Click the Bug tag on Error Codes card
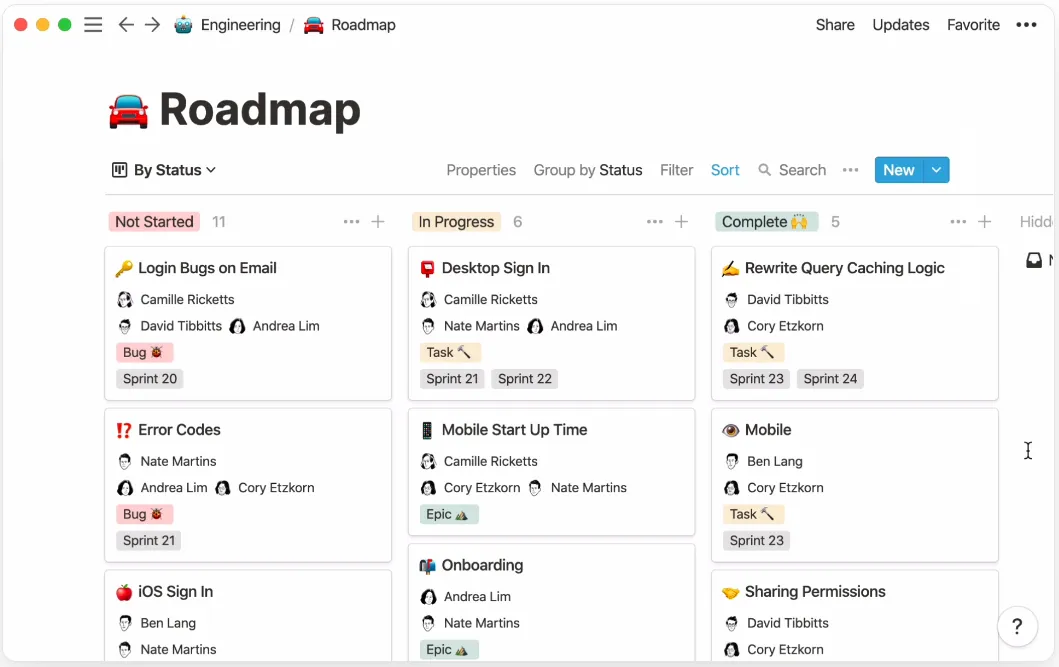 pos(144,514)
